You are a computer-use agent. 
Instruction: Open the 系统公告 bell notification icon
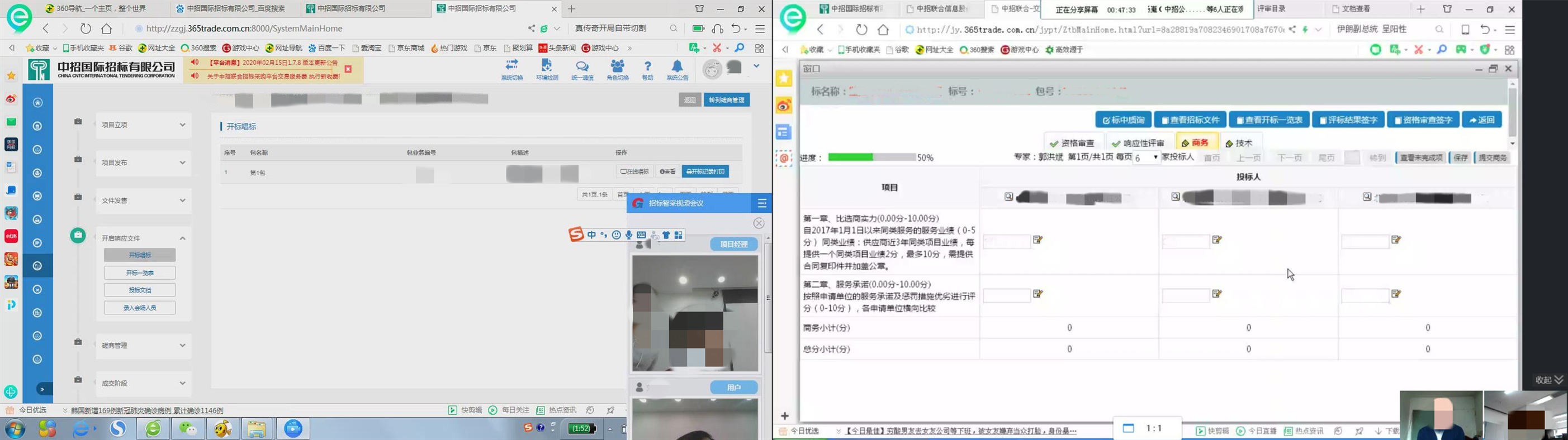[x=677, y=67]
